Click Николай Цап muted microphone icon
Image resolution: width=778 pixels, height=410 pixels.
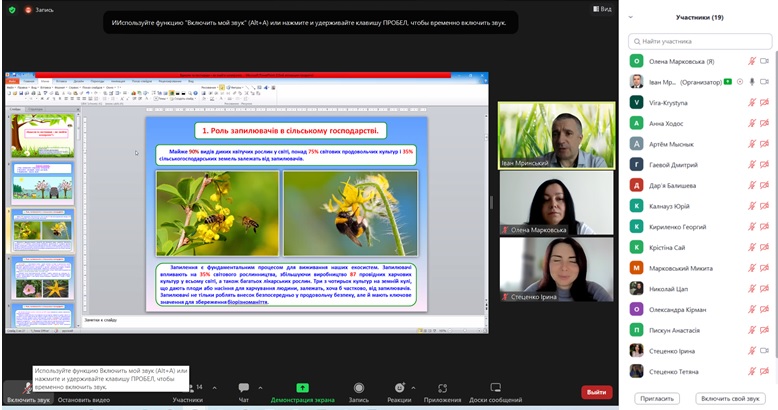coord(752,288)
